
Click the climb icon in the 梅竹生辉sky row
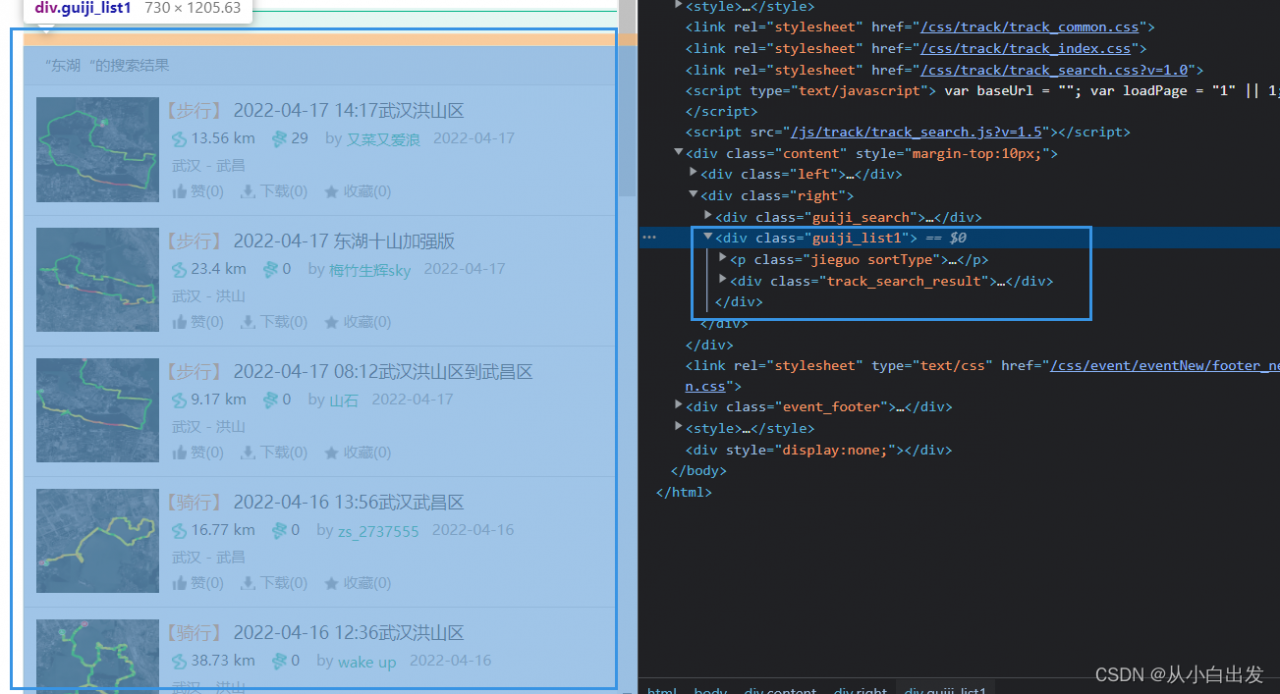click(x=270, y=269)
